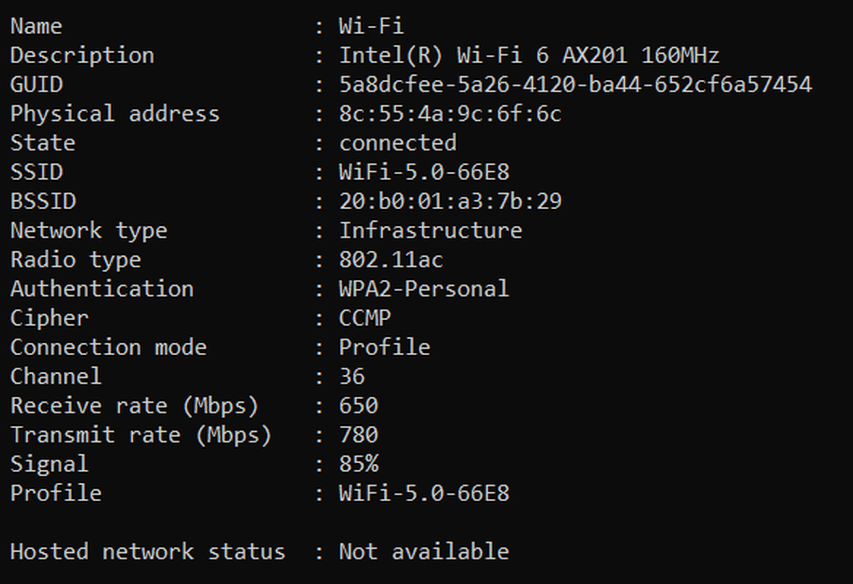Image resolution: width=853 pixels, height=584 pixels.
Task: Click the Radio type value 802.11ac
Action: point(391,260)
